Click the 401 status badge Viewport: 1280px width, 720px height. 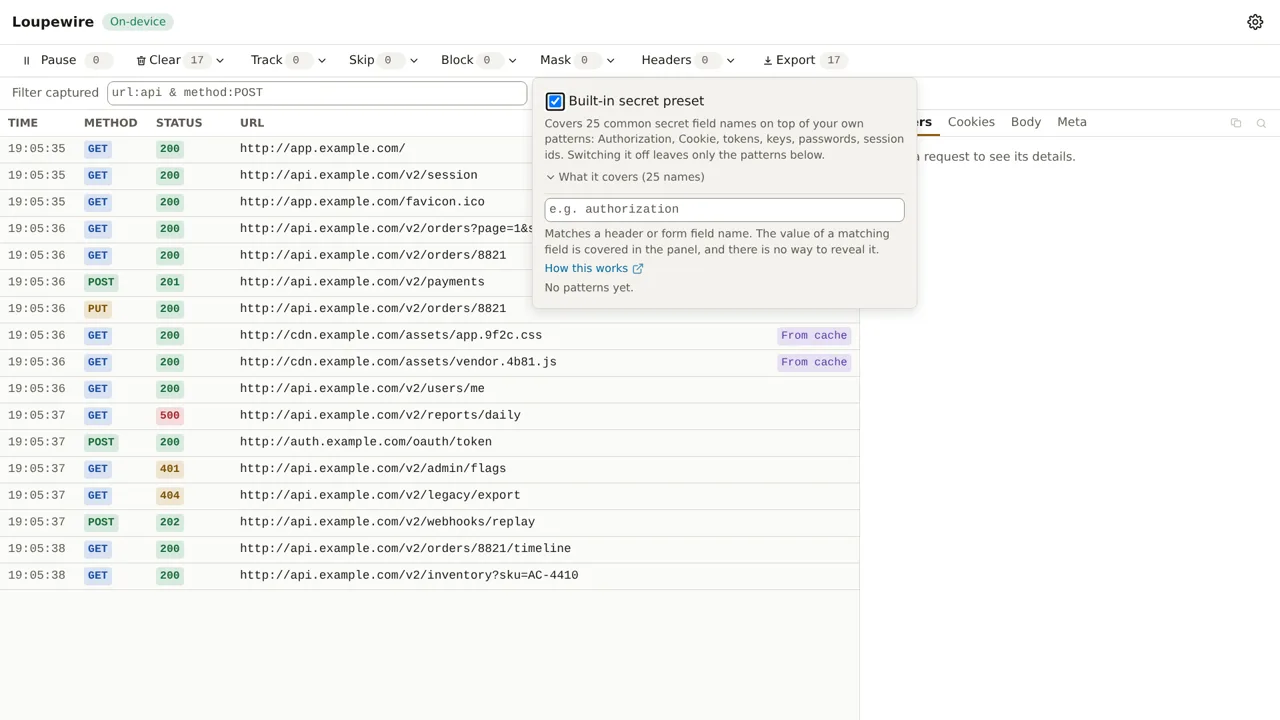[170, 469]
